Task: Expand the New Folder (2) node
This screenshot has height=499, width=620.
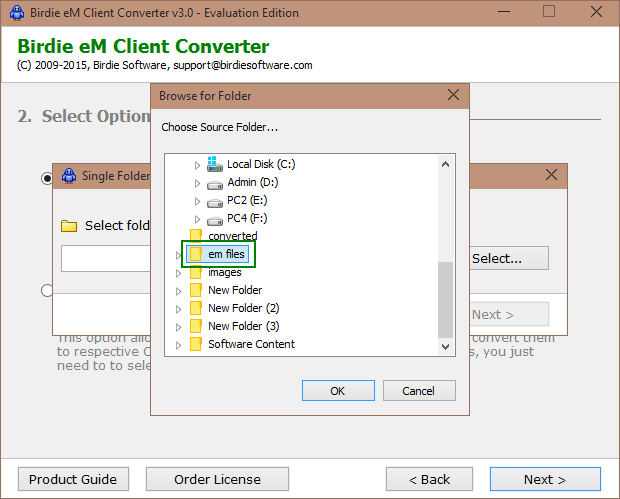Action: 178,309
